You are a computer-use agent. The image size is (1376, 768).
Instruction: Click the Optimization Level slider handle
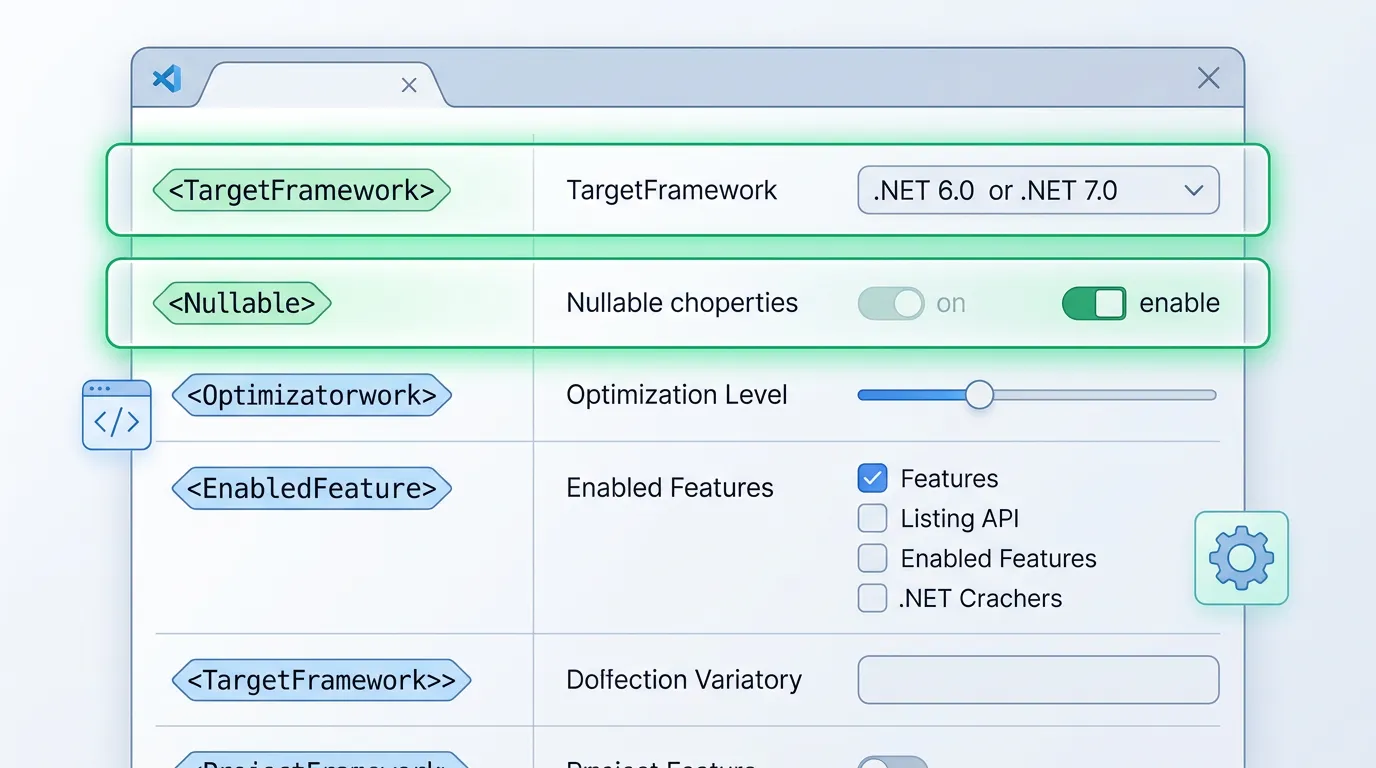[x=979, y=395]
